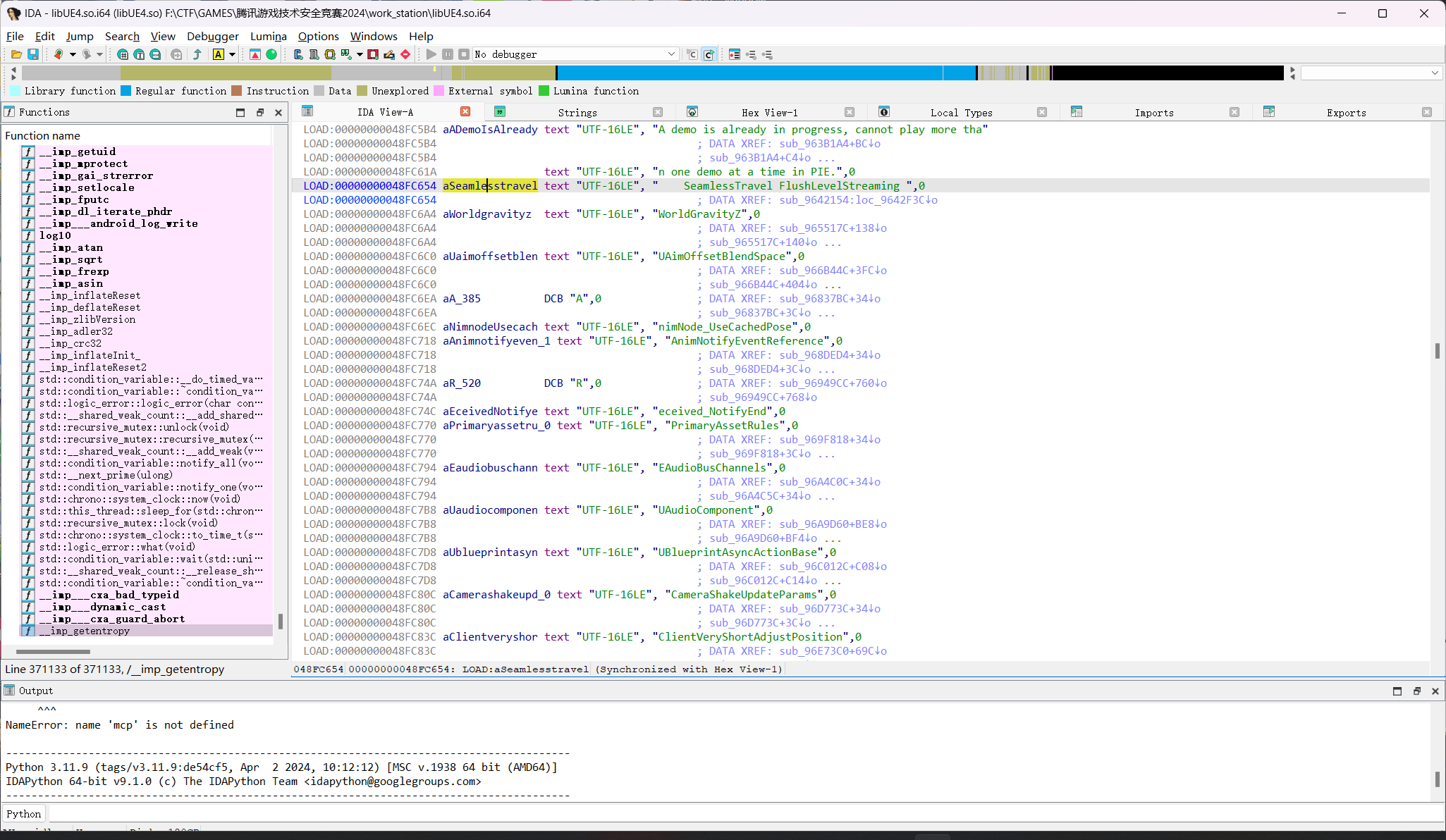1446x840 pixels.
Task: Follow xref sub_9642154:loc_9642F3C
Action: click(x=858, y=199)
